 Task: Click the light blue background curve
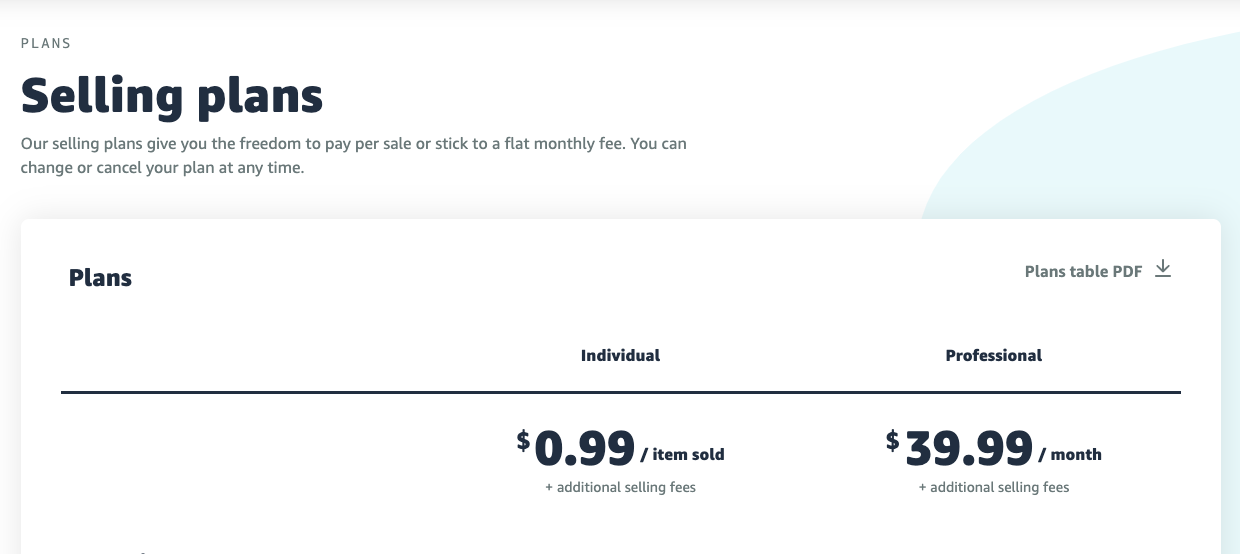click(x=1100, y=130)
